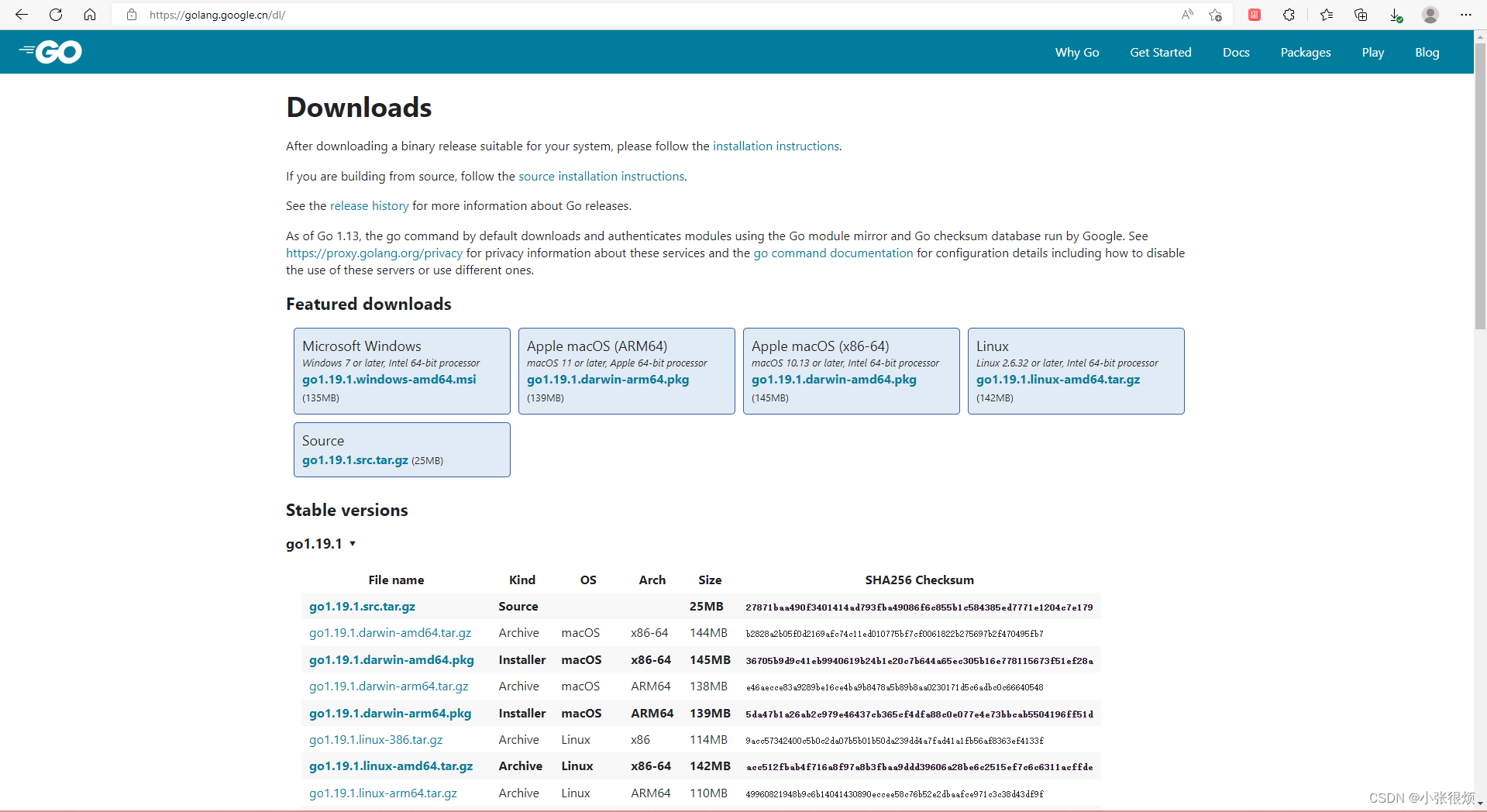Download featured go1.19.1.linux-amd64.tar.gz
This screenshot has height=812, width=1487.
point(1058,380)
